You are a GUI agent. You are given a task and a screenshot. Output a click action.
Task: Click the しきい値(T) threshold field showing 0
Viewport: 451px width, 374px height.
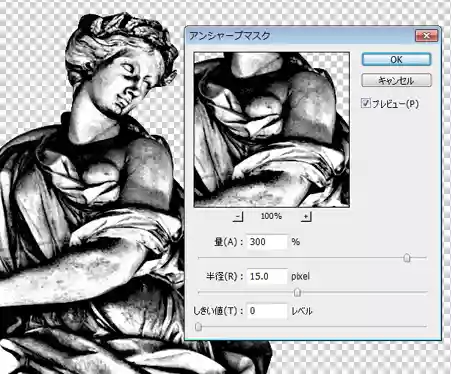coord(267,311)
